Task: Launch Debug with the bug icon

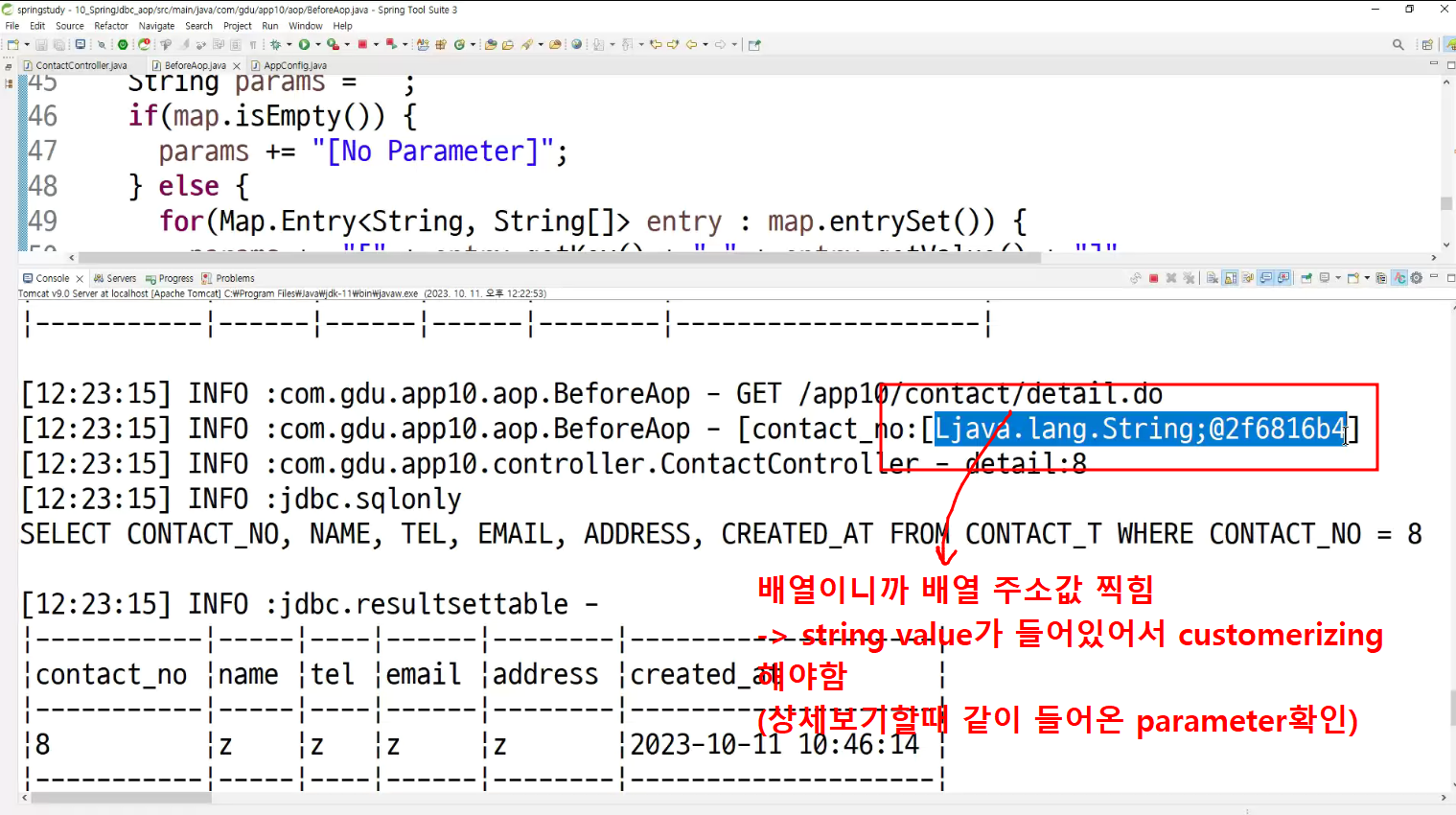Action: pyautogui.click(x=275, y=44)
